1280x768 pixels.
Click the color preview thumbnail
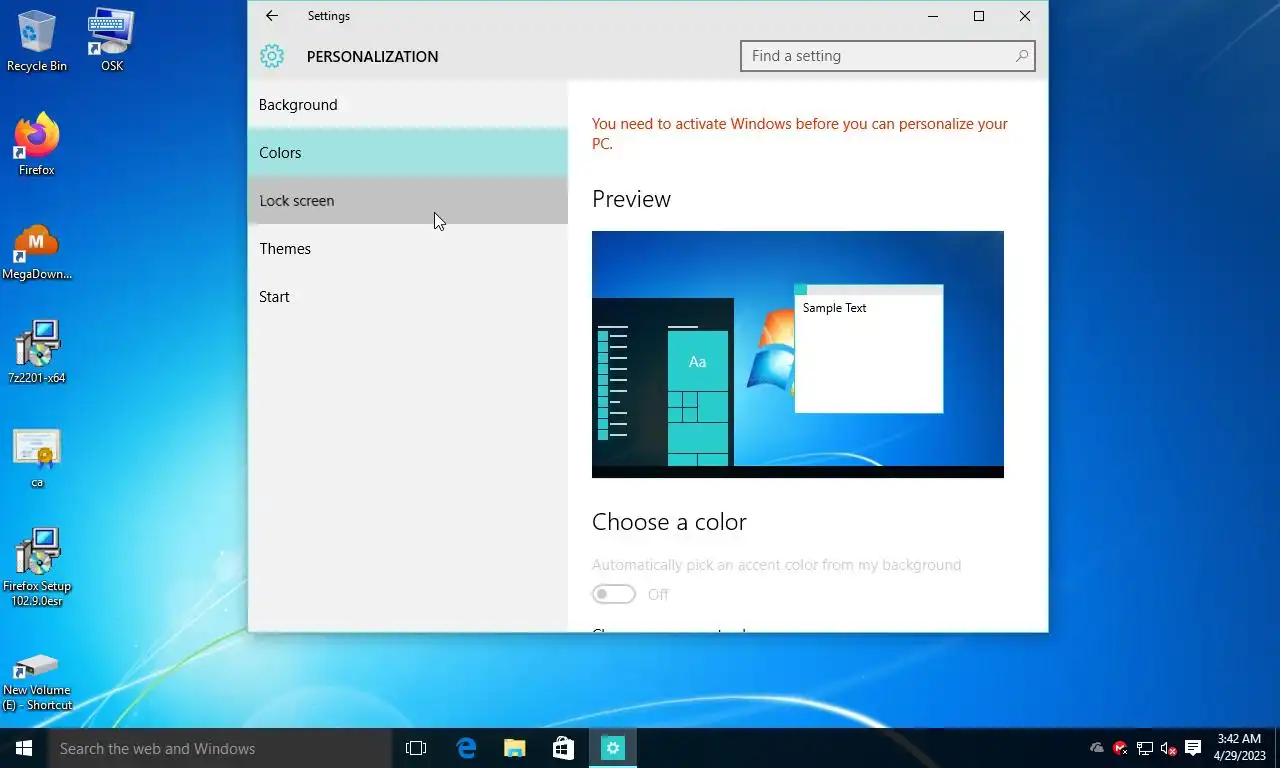click(798, 354)
